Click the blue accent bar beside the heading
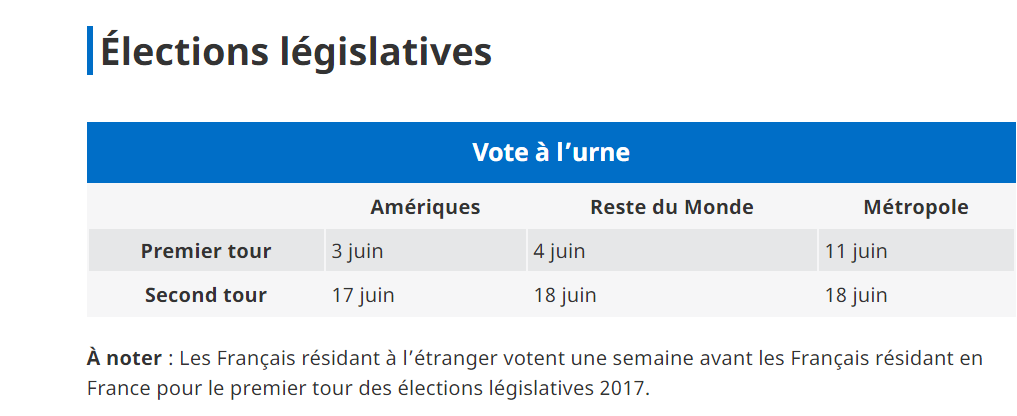The height and width of the screenshot is (416, 1017). coord(90,51)
